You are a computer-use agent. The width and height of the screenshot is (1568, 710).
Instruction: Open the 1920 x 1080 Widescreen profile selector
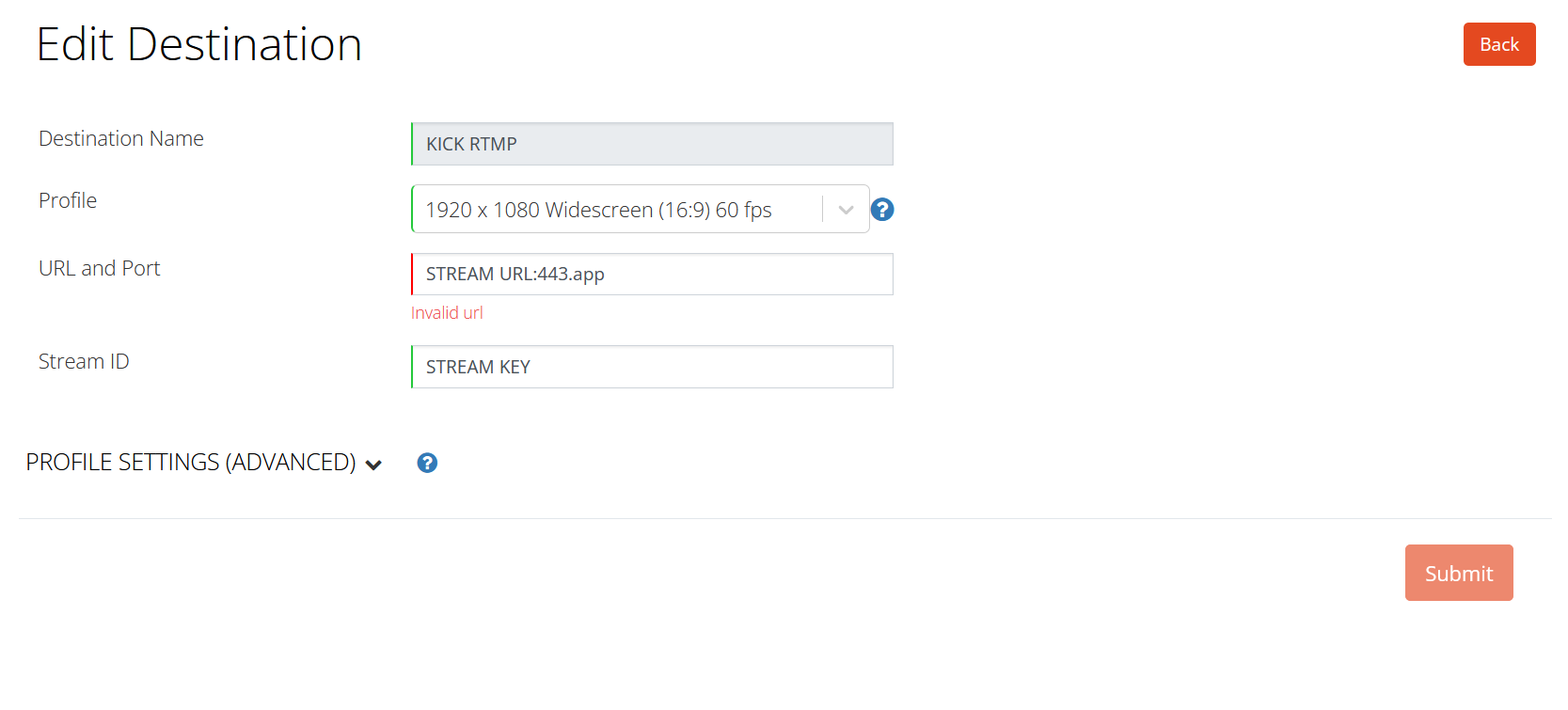click(x=641, y=209)
